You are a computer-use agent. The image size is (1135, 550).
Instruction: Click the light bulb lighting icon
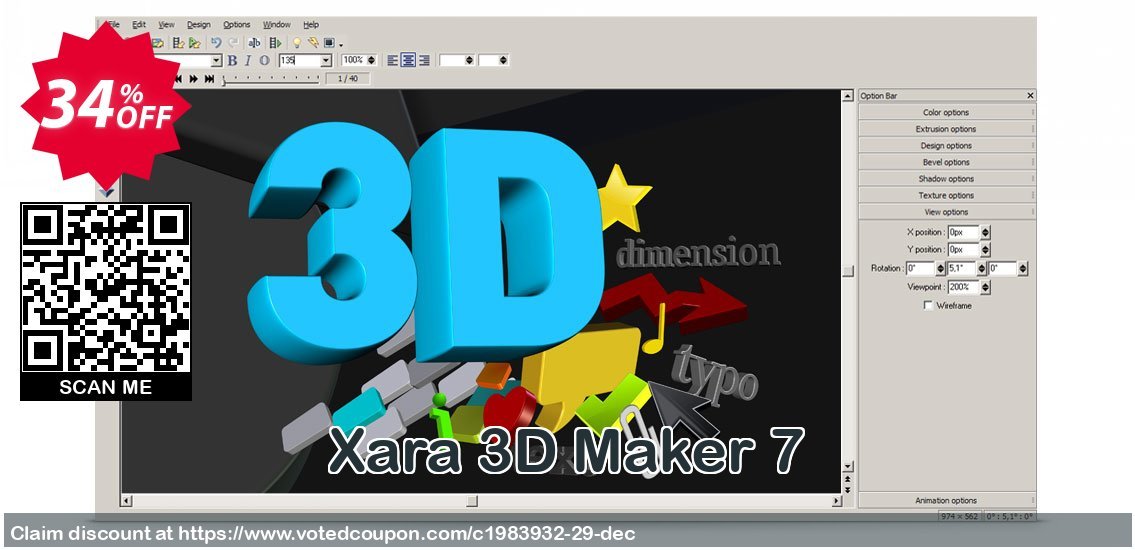coord(296,43)
